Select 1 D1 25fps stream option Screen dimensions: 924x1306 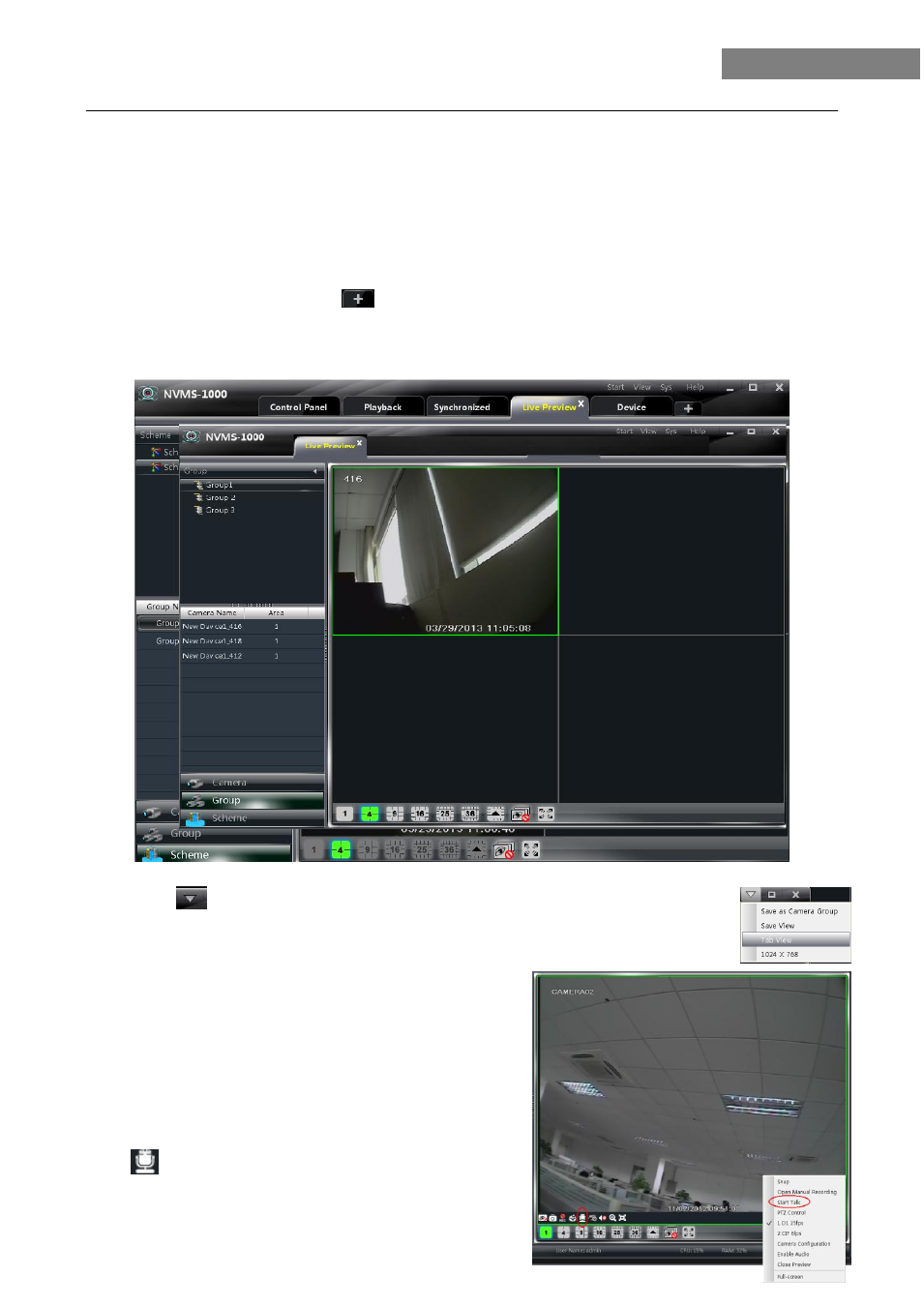[805, 1223]
